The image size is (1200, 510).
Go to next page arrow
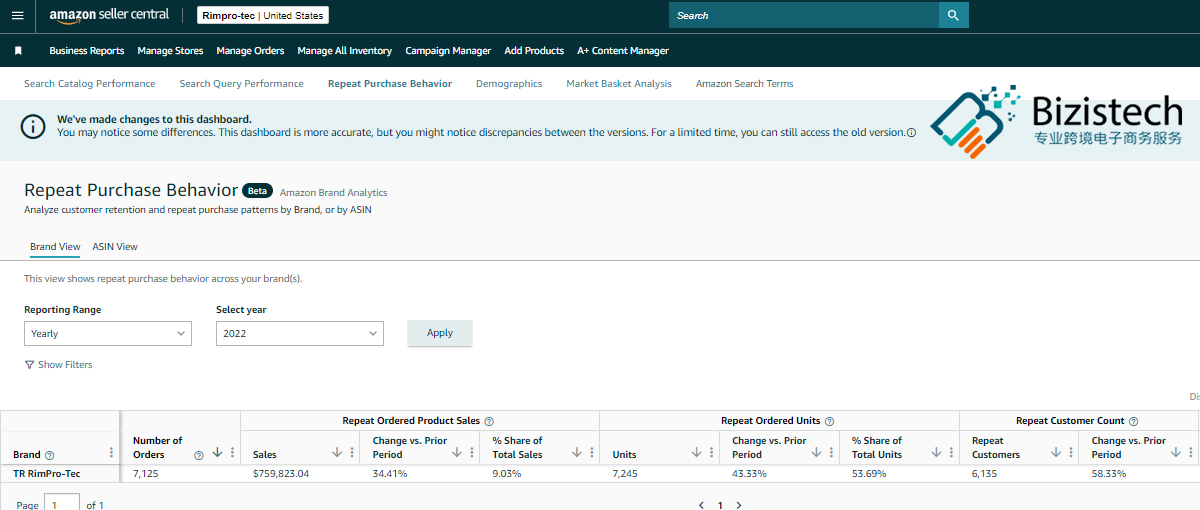739,505
